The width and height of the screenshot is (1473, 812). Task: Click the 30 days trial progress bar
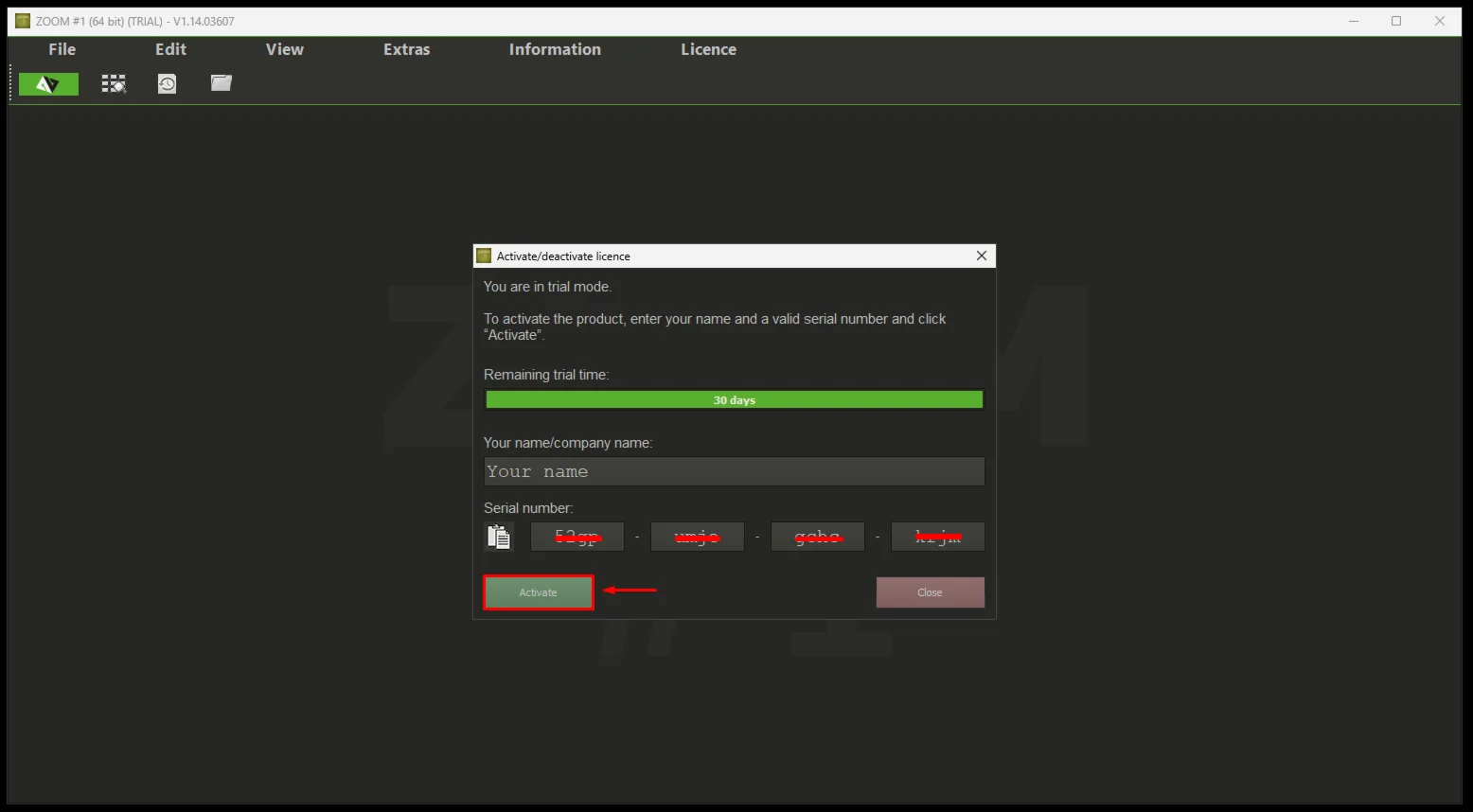coord(734,400)
